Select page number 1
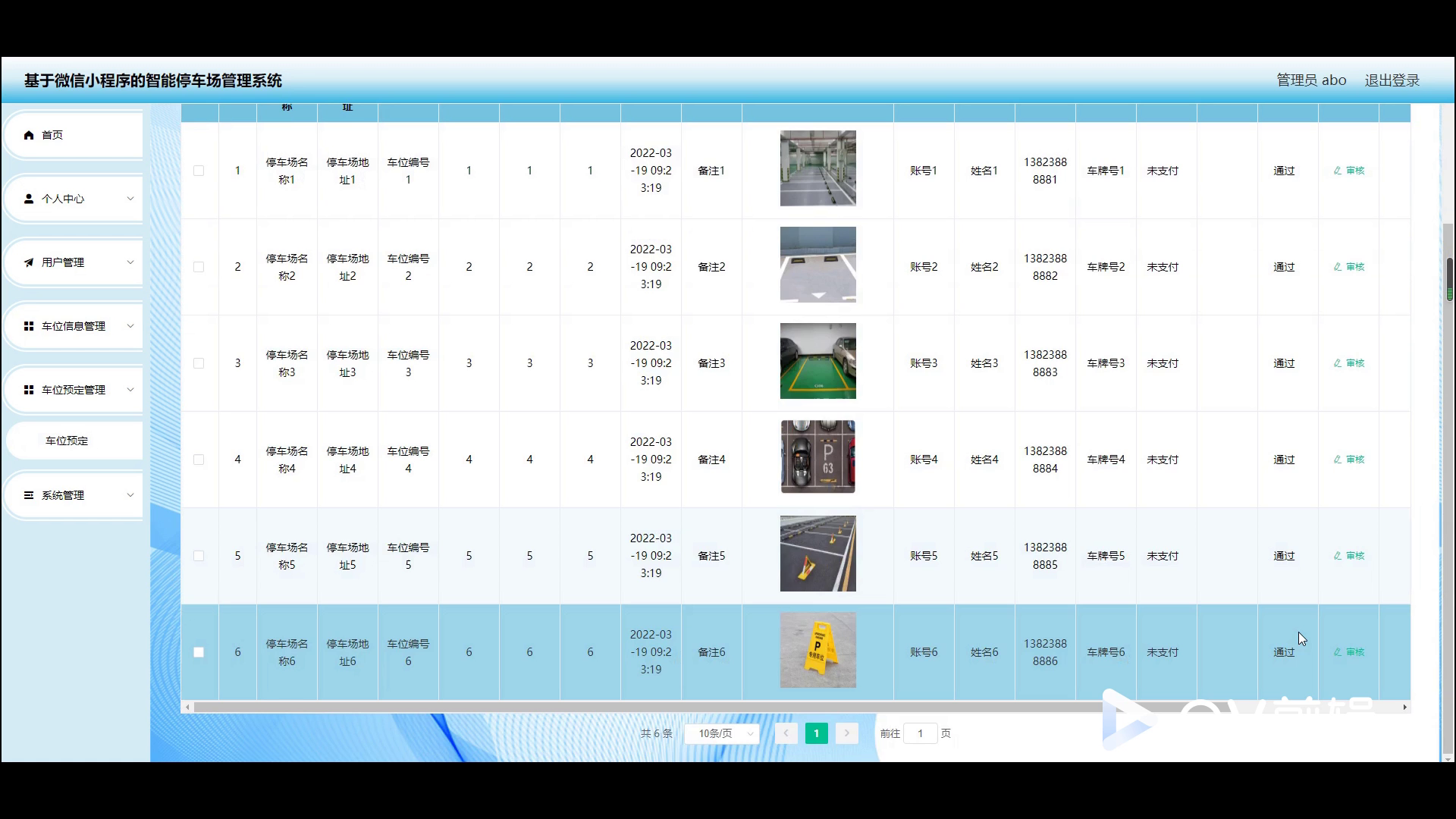The image size is (1456, 819). point(816,733)
